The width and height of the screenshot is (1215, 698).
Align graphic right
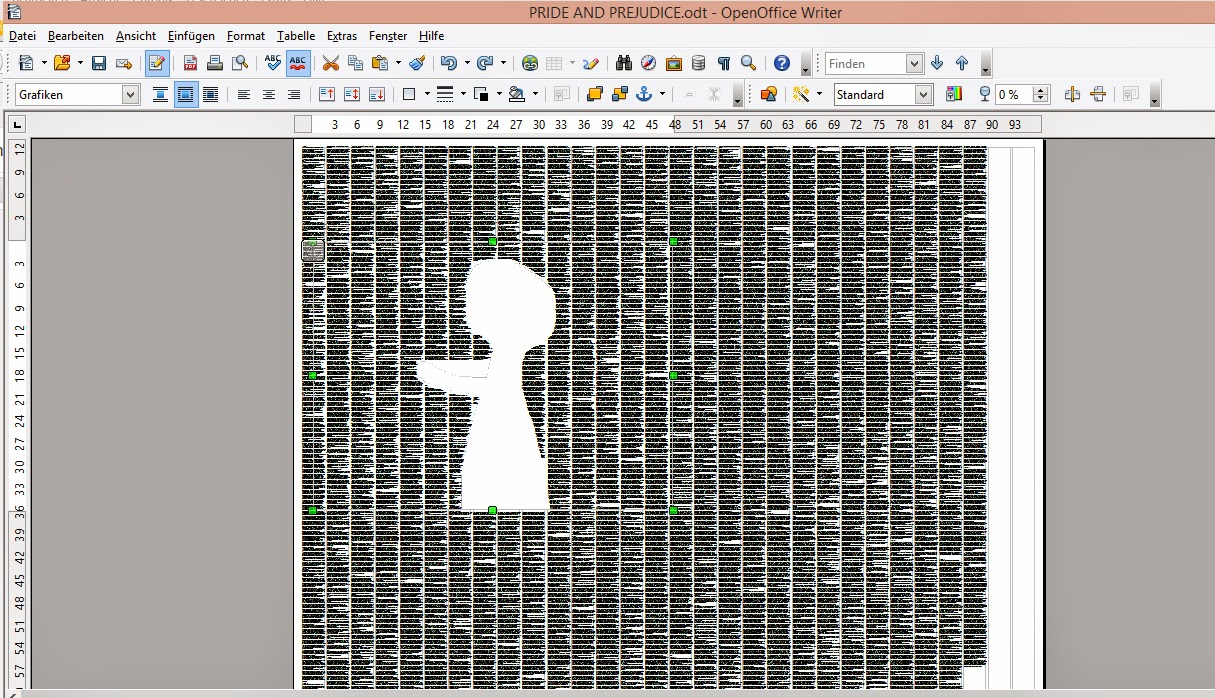[x=294, y=94]
